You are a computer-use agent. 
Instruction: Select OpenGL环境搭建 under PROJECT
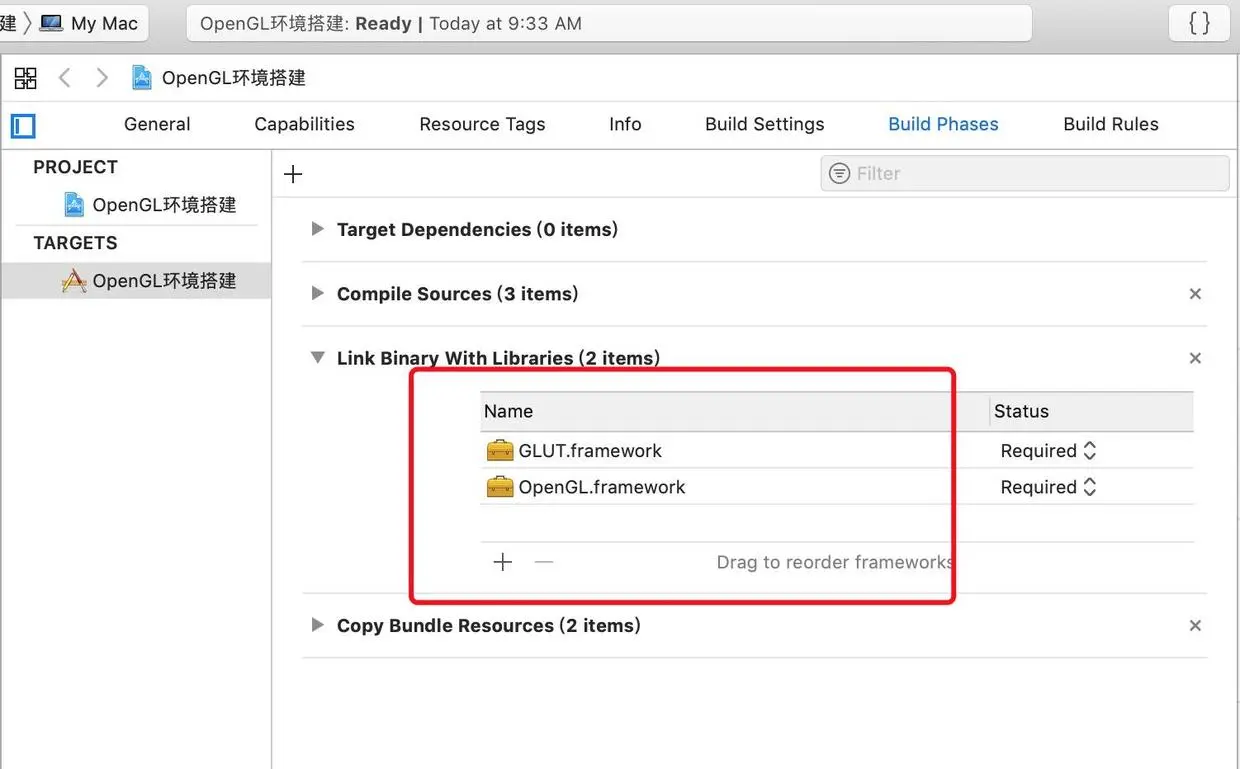pyautogui.click(x=164, y=205)
